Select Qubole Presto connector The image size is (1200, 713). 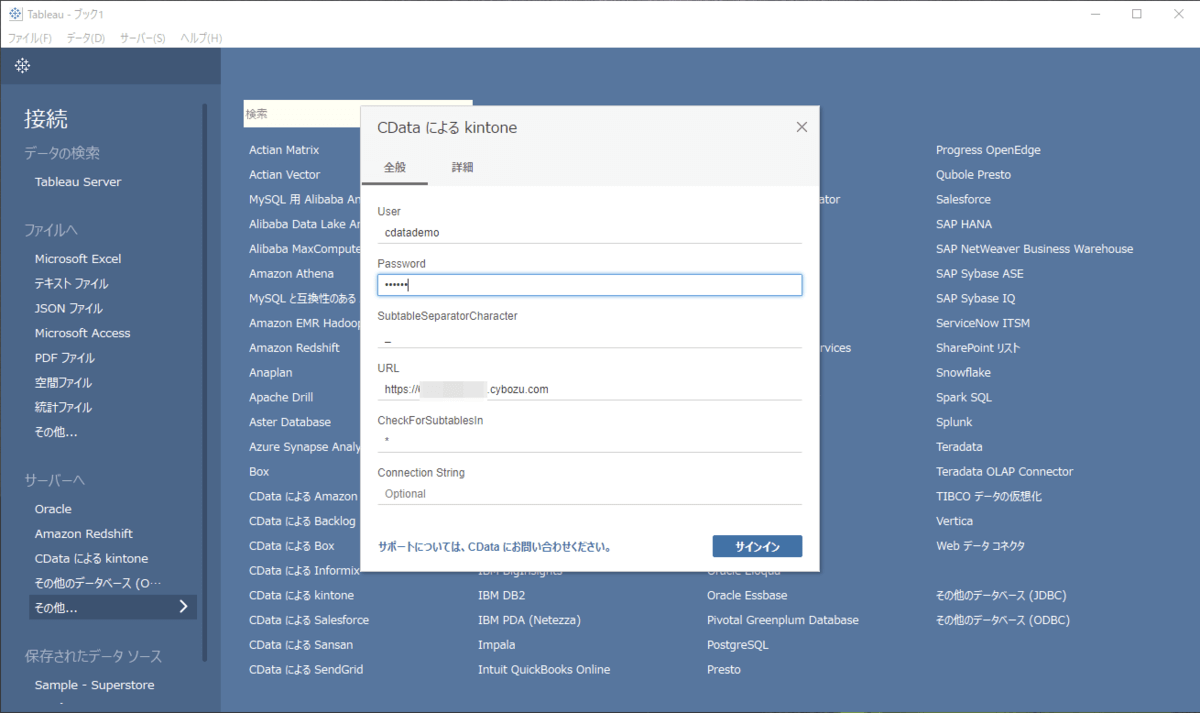coord(973,175)
